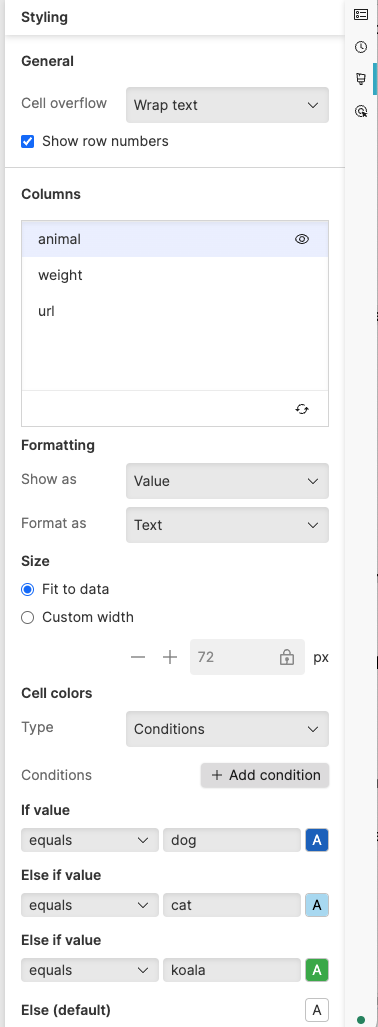Screen dimensions: 378x1027
Task: Click the lock icon in width field
Action: click(287, 657)
